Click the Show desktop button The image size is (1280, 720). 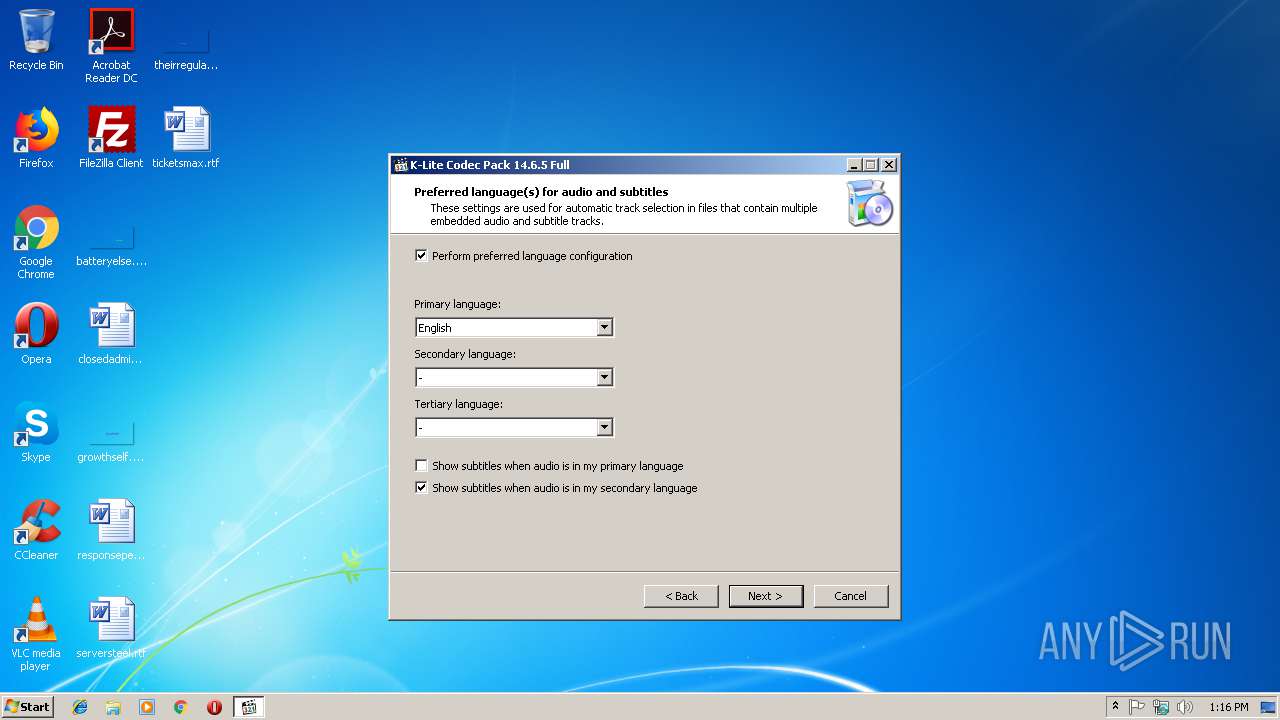coord(1268,707)
